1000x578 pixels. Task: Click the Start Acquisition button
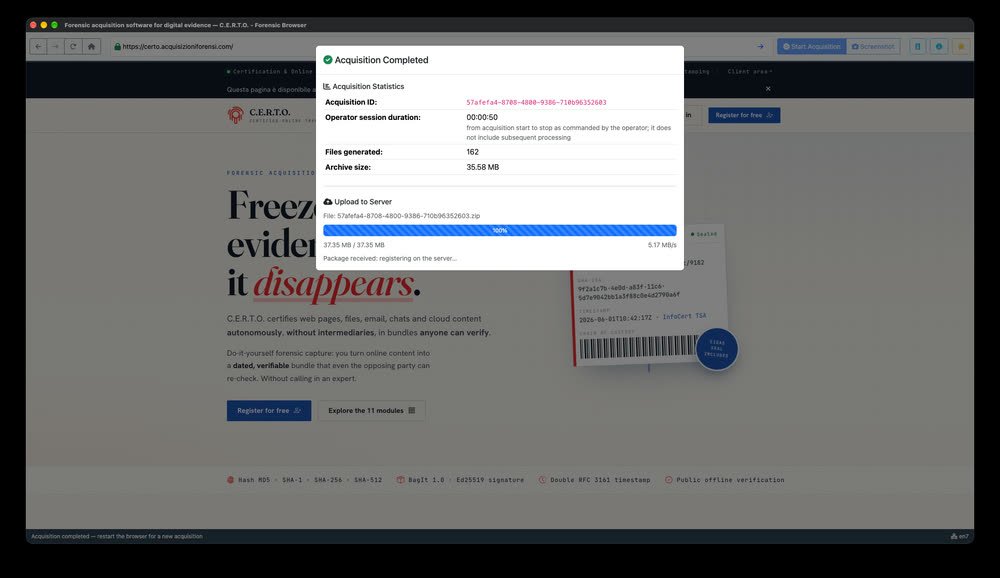(x=811, y=47)
